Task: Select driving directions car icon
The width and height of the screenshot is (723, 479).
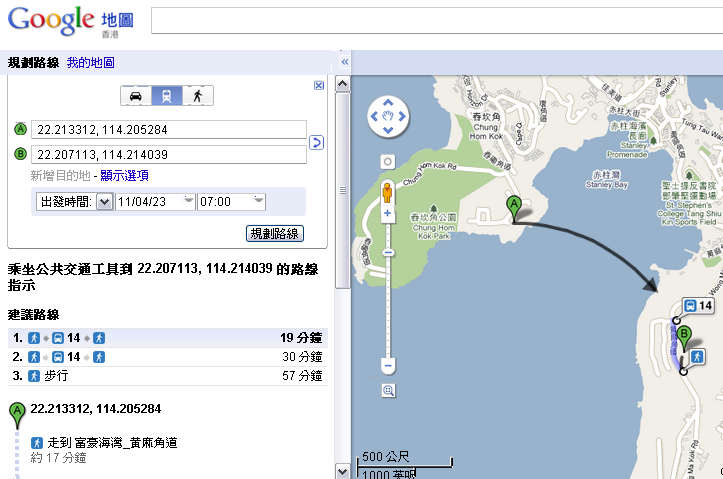Action: coord(136,96)
